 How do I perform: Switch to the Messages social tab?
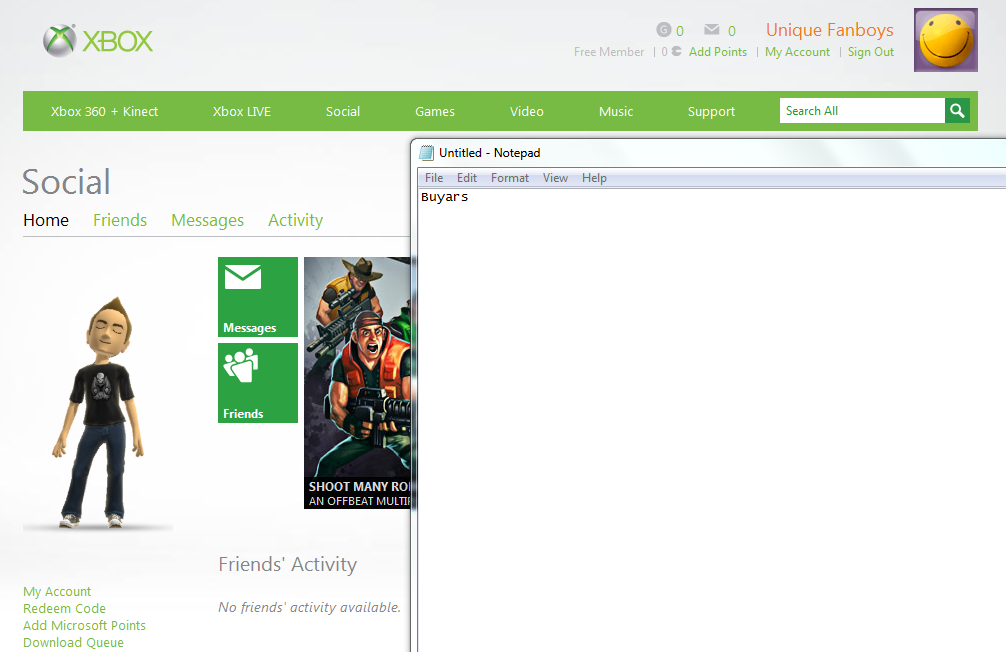tap(207, 220)
